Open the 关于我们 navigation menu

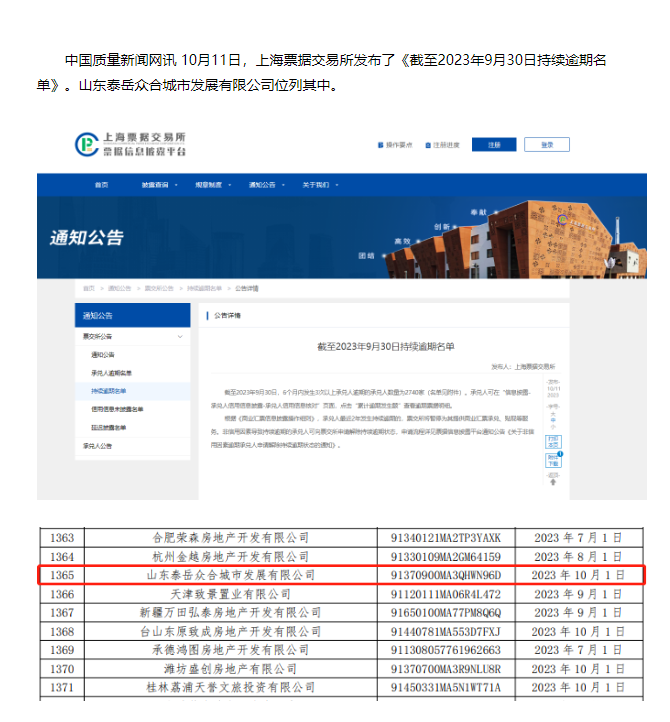(315, 185)
